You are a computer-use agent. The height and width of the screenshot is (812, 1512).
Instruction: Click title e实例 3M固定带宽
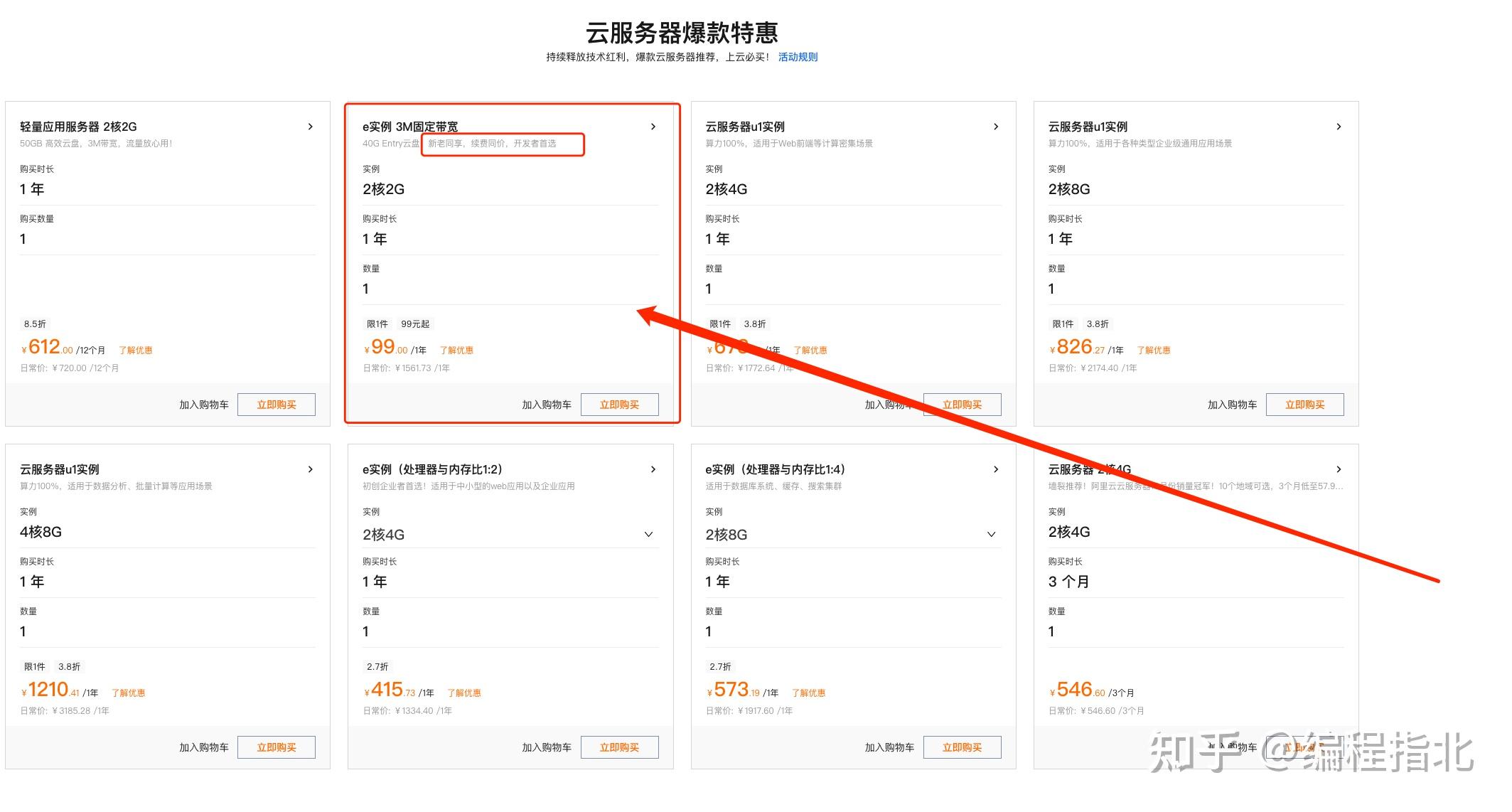click(410, 127)
